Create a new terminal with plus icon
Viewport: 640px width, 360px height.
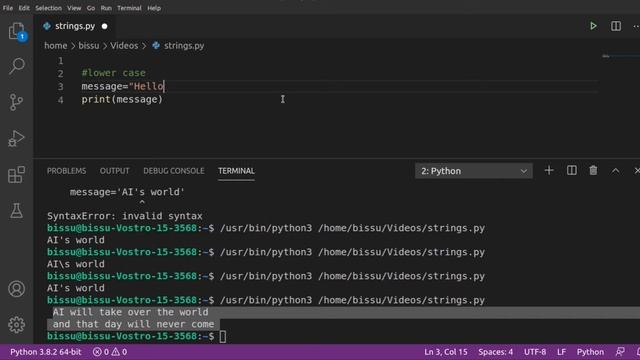[x=549, y=171]
